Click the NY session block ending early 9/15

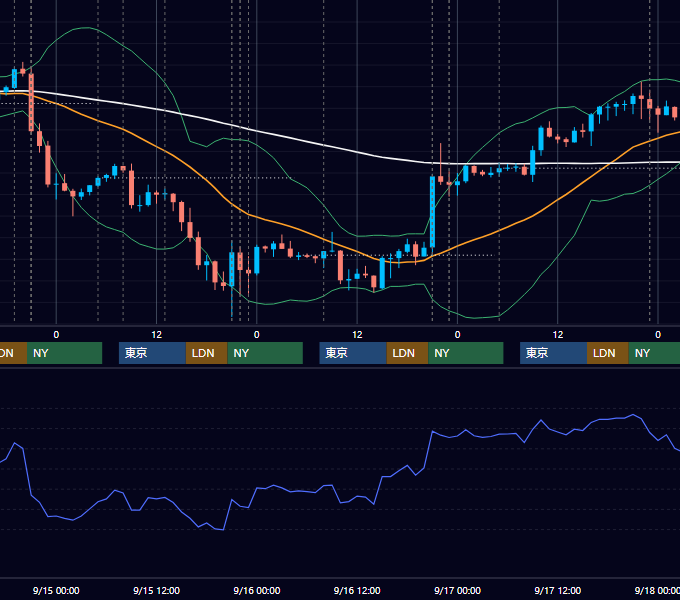64,353
